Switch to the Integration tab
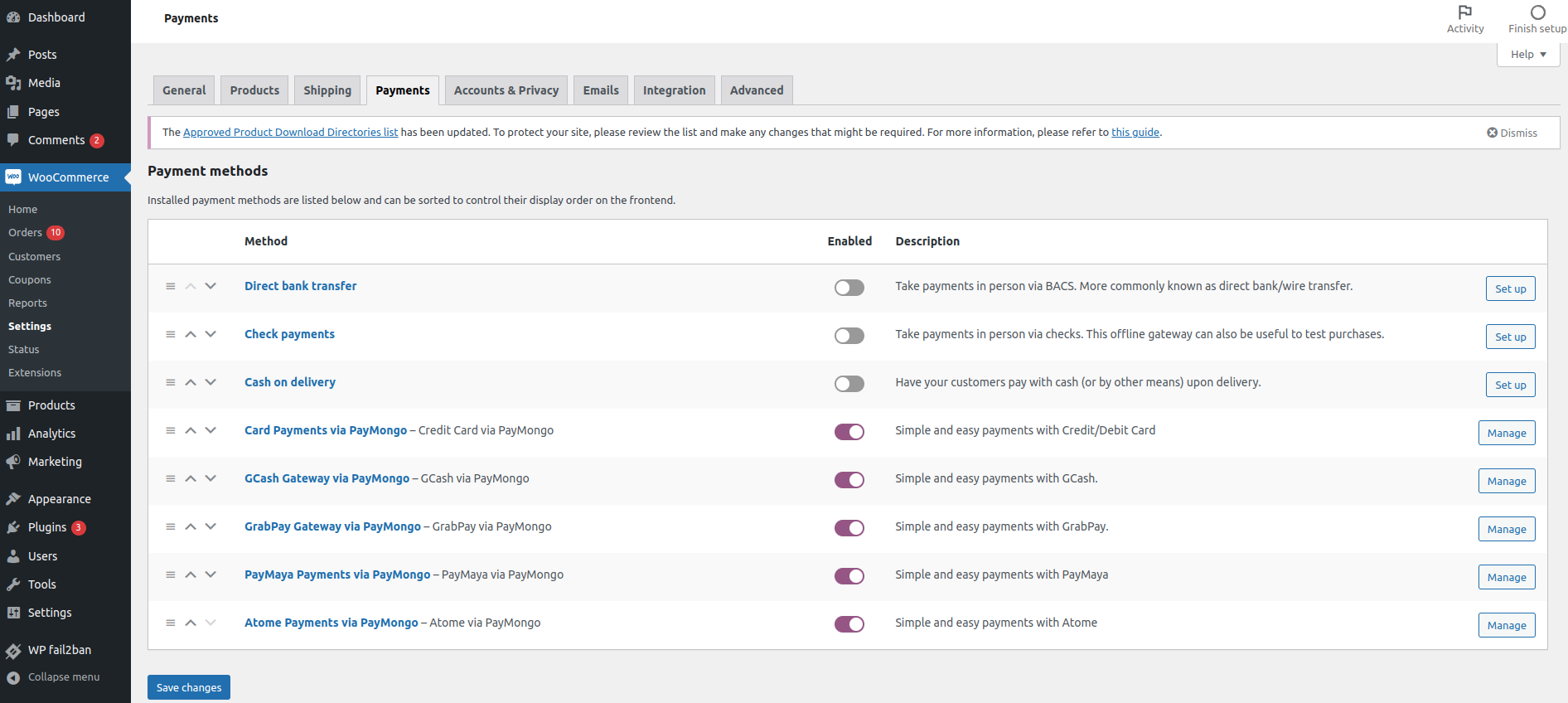Screen dimensions: 1568x703 coord(675,90)
